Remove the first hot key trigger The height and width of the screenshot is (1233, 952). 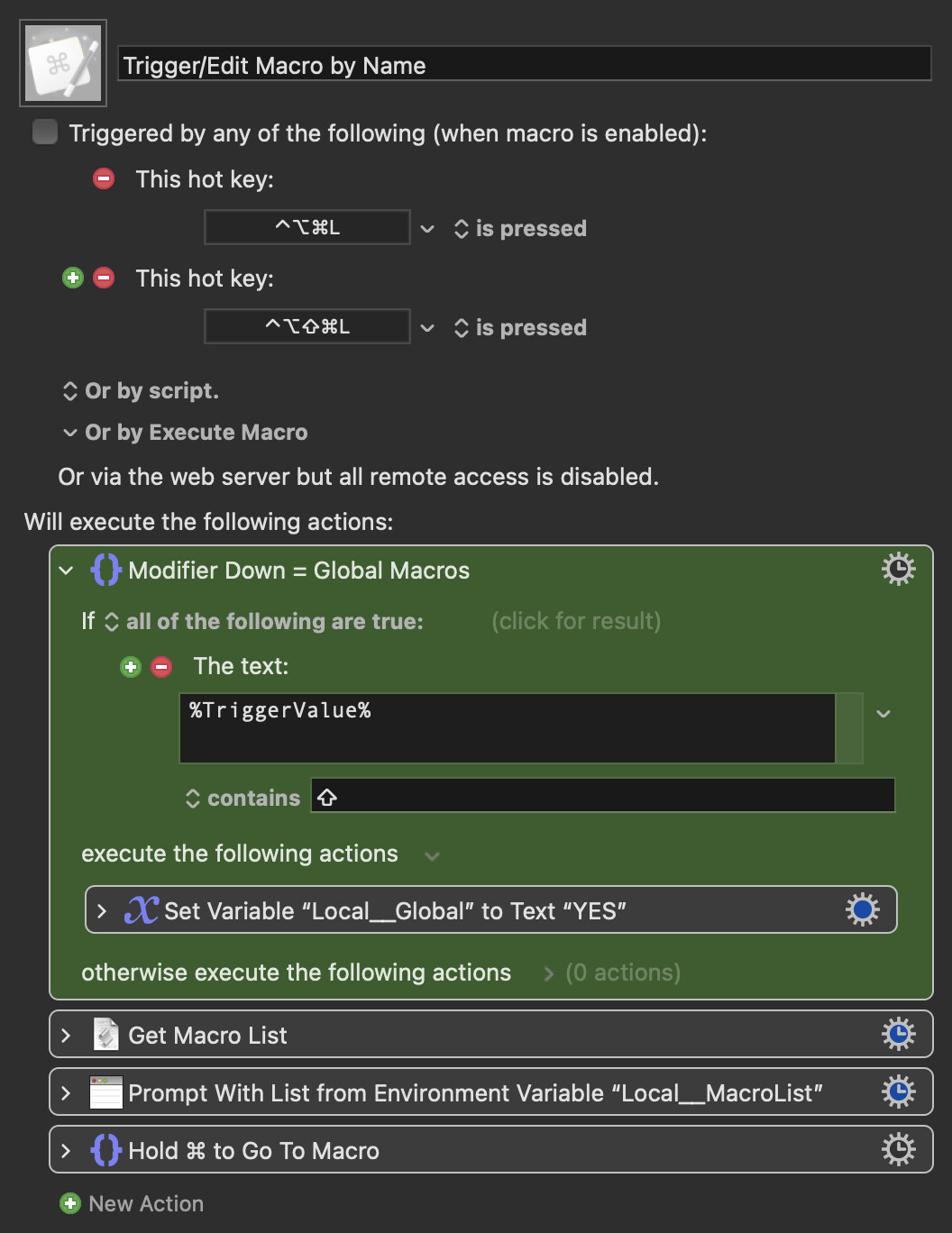click(104, 178)
